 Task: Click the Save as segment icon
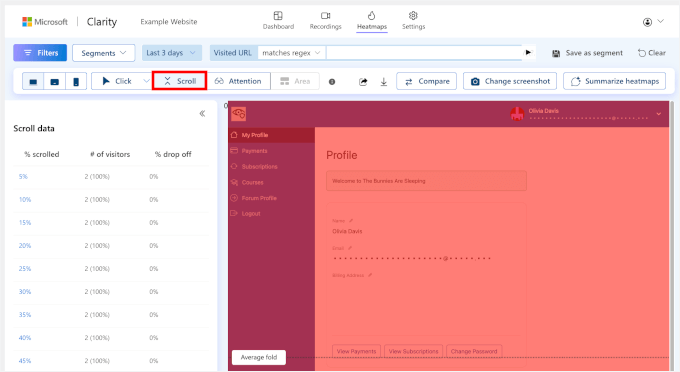[556, 53]
